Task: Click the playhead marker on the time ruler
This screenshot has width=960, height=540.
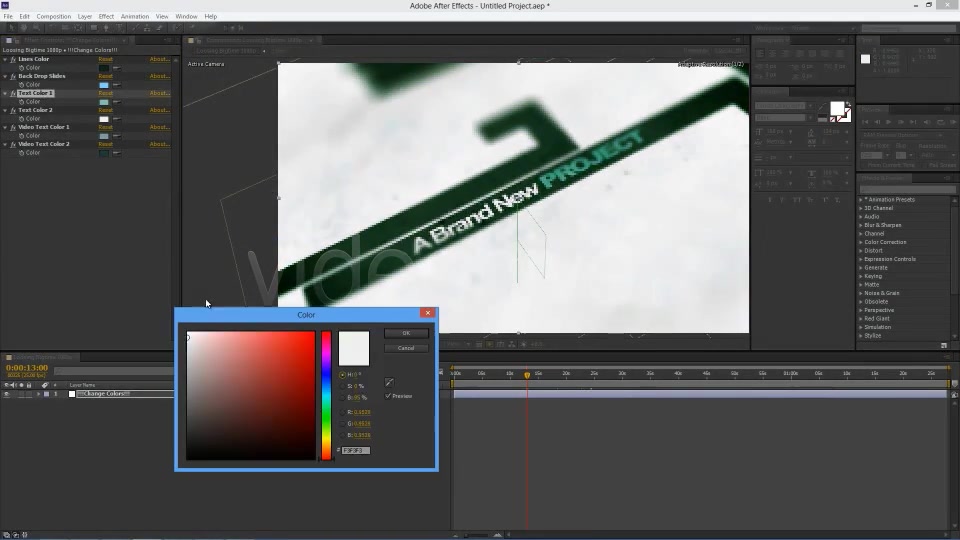Action: (x=527, y=375)
